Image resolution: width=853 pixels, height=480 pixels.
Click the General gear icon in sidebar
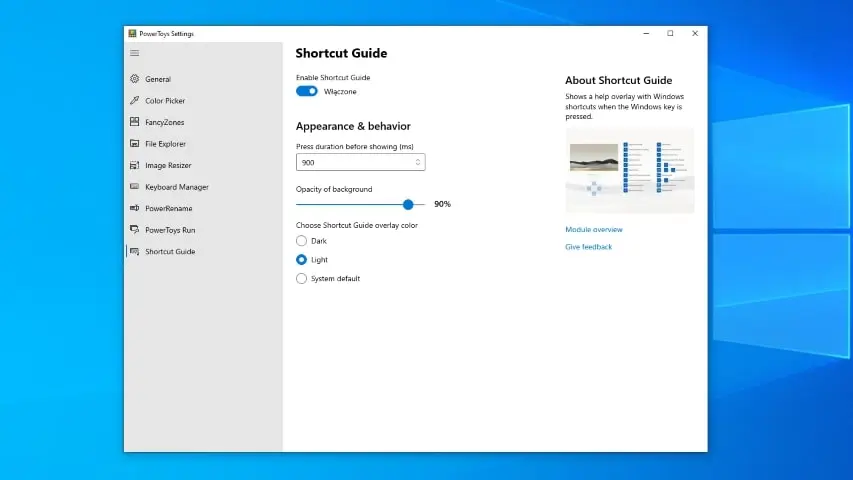(135, 79)
